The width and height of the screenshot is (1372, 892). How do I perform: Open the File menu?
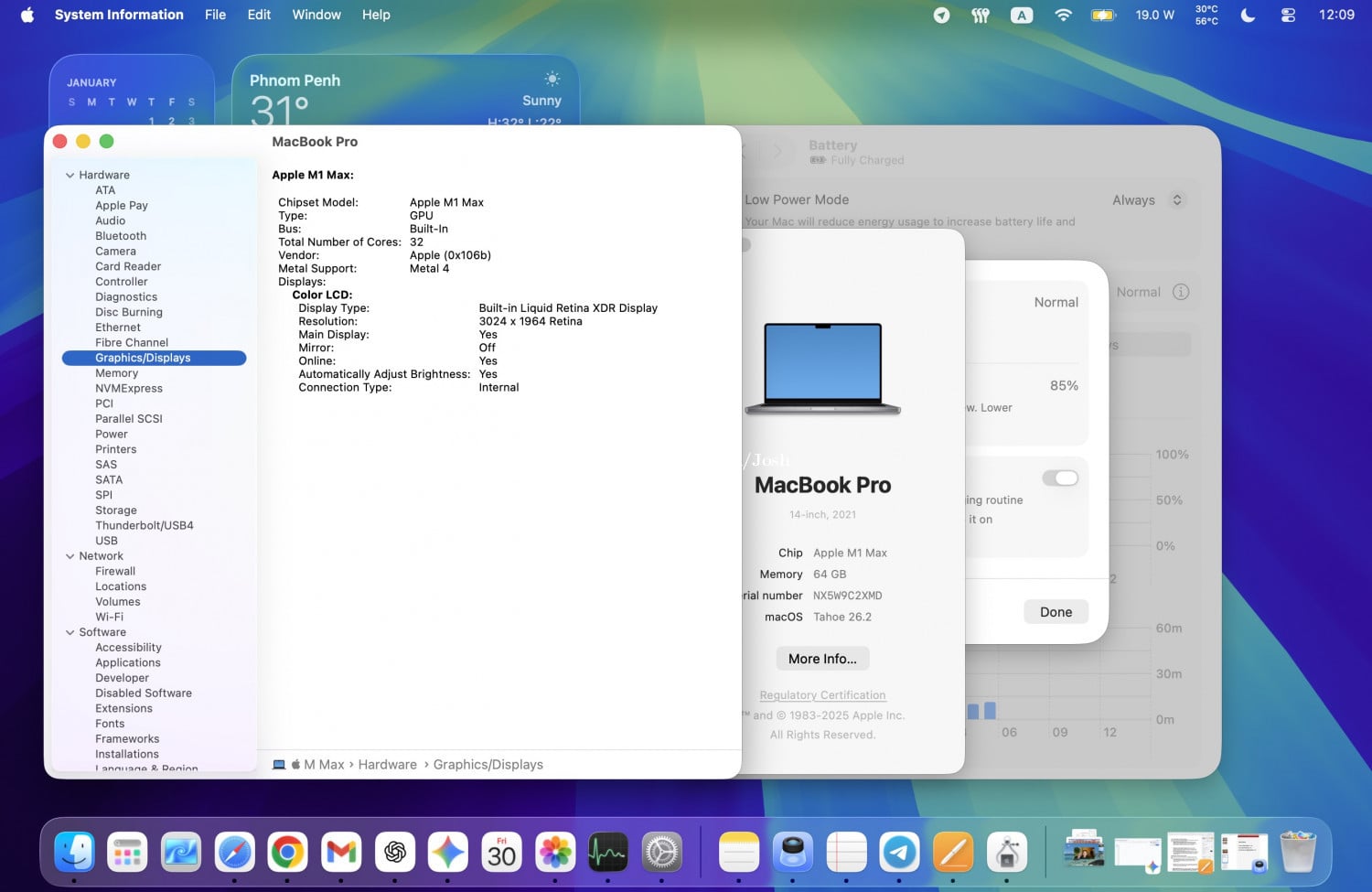pyautogui.click(x=215, y=15)
